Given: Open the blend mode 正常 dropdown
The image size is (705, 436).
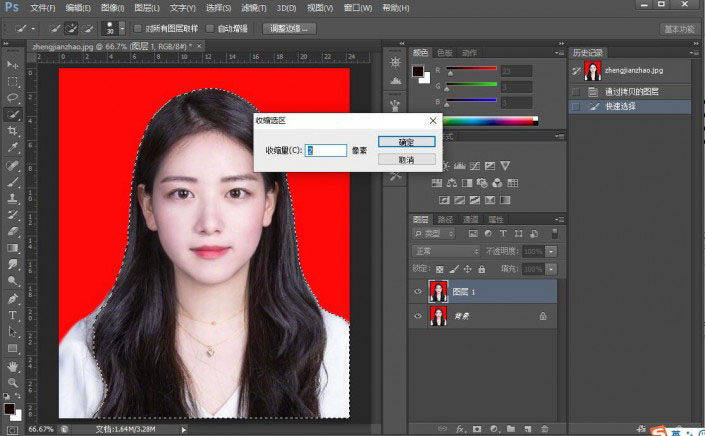Looking at the screenshot, I should point(447,251).
